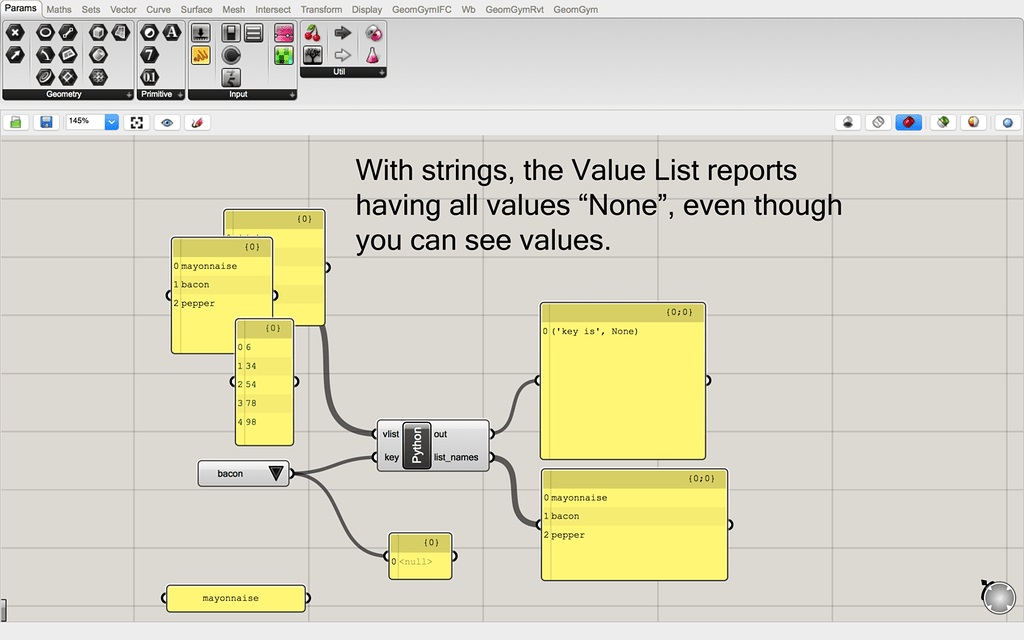Switch to the Maths tab
This screenshot has width=1024, height=640.
58,9
